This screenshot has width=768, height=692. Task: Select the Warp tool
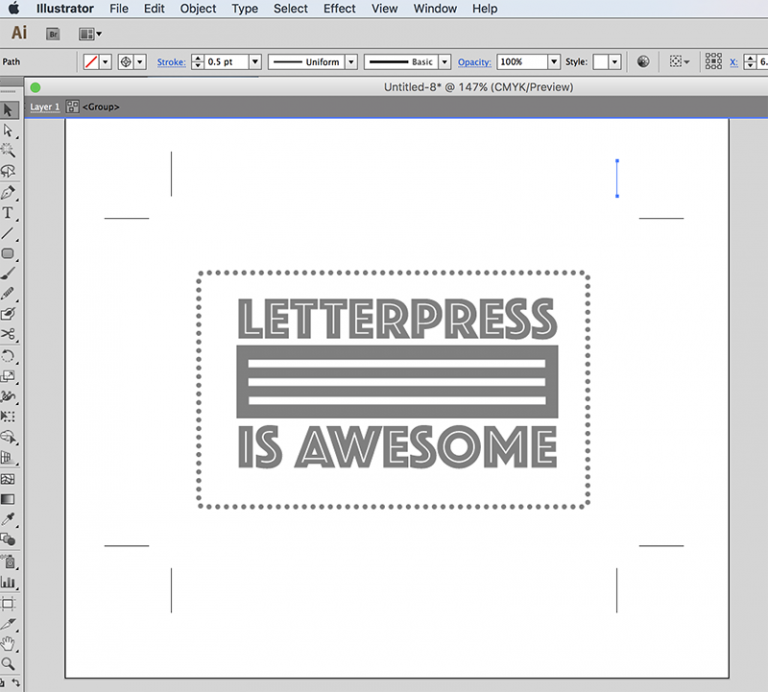(x=8, y=396)
